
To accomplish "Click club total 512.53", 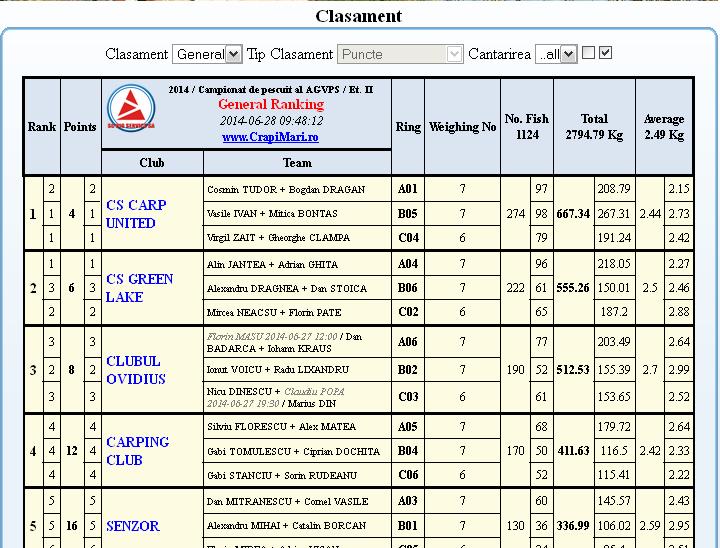I will pyautogui.click(x=573, y=370).
